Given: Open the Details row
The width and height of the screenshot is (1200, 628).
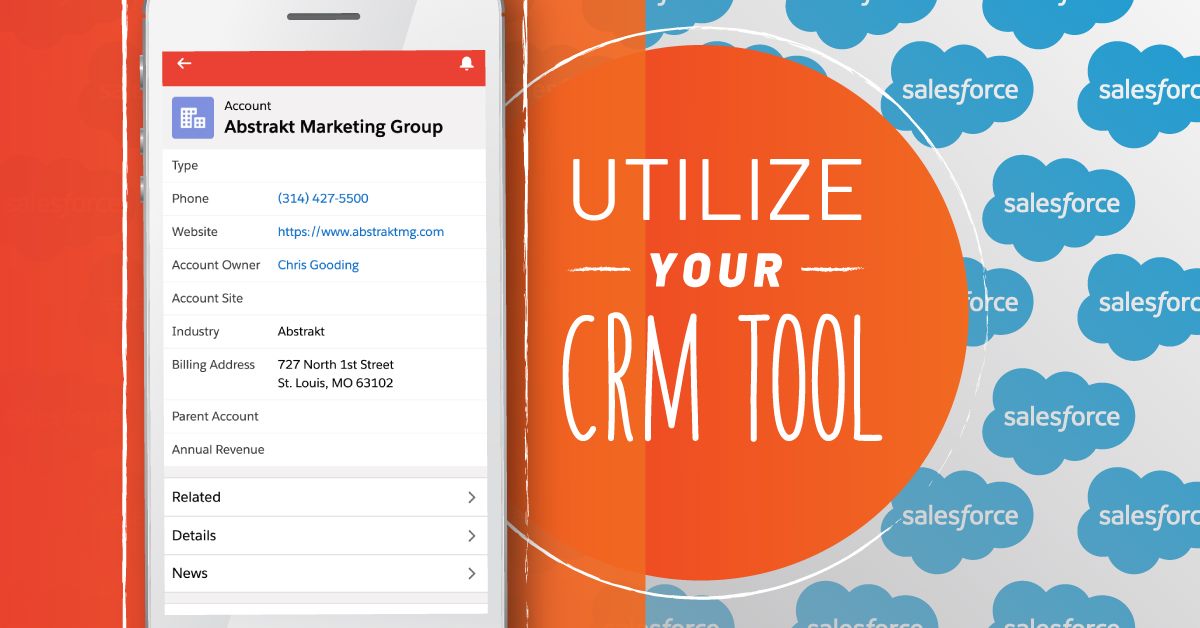Looking at the screenshot, I should pos(325,536).
